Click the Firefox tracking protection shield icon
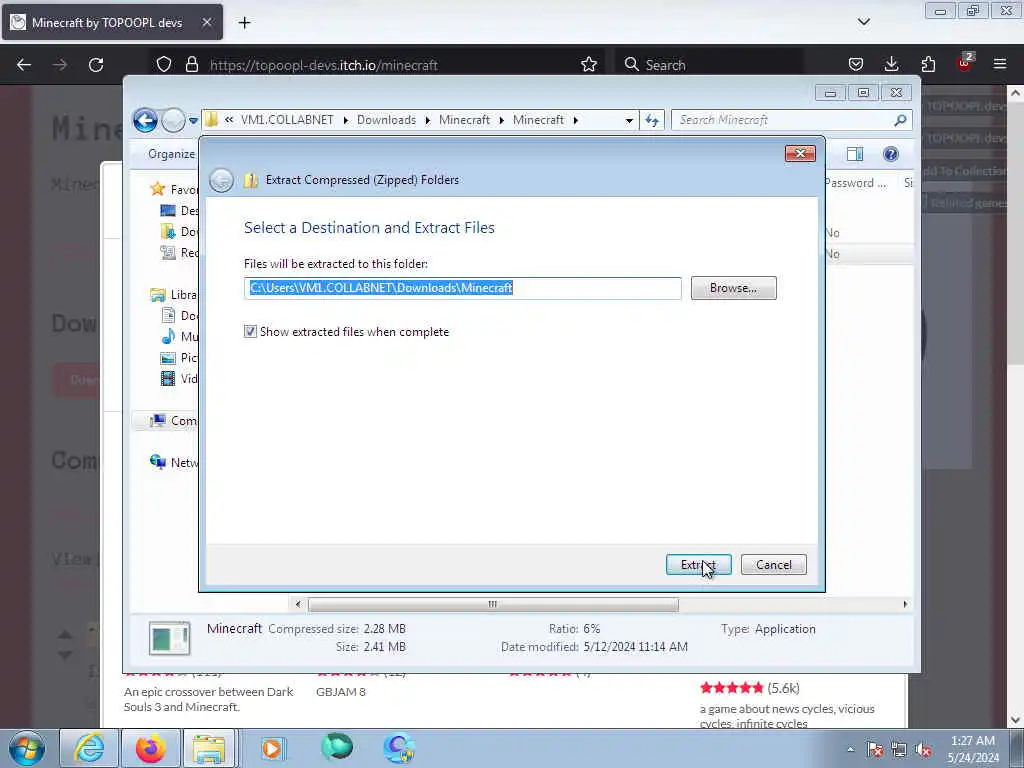The height and width of the screenshot is (768, 1024). (164, 65)
